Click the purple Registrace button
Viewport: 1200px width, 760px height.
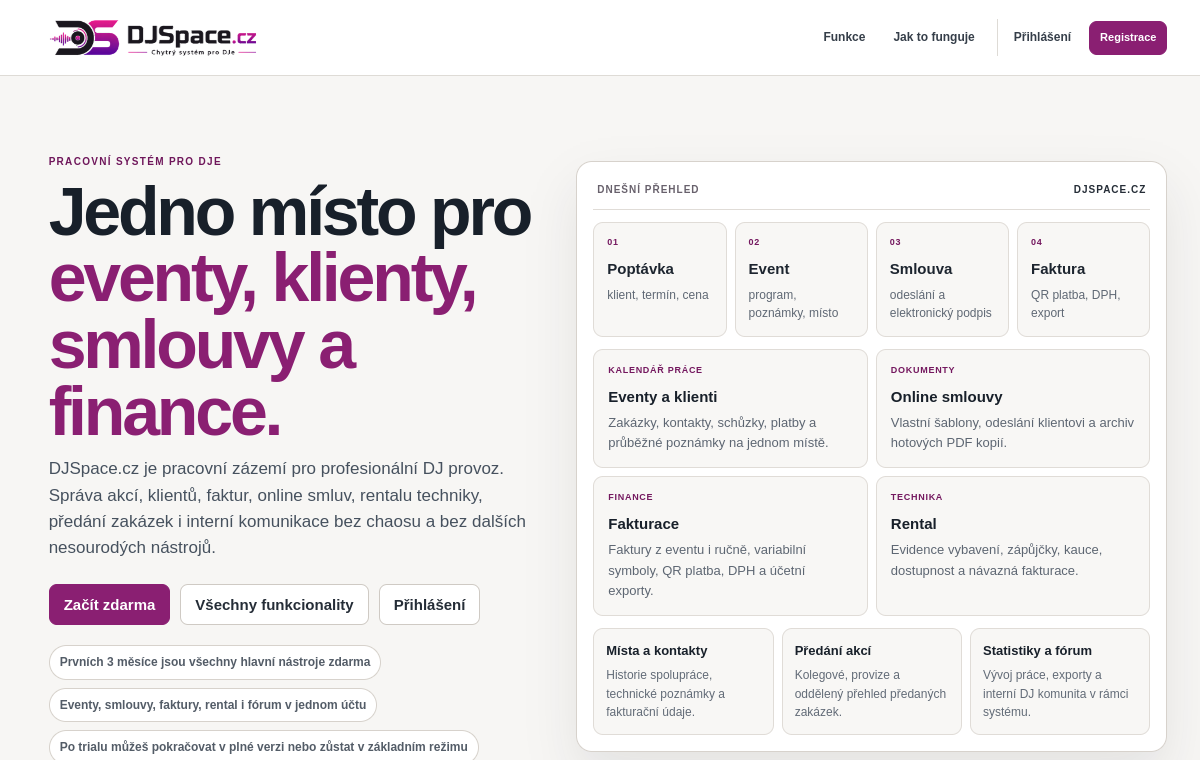click(x=1128, y=38)
